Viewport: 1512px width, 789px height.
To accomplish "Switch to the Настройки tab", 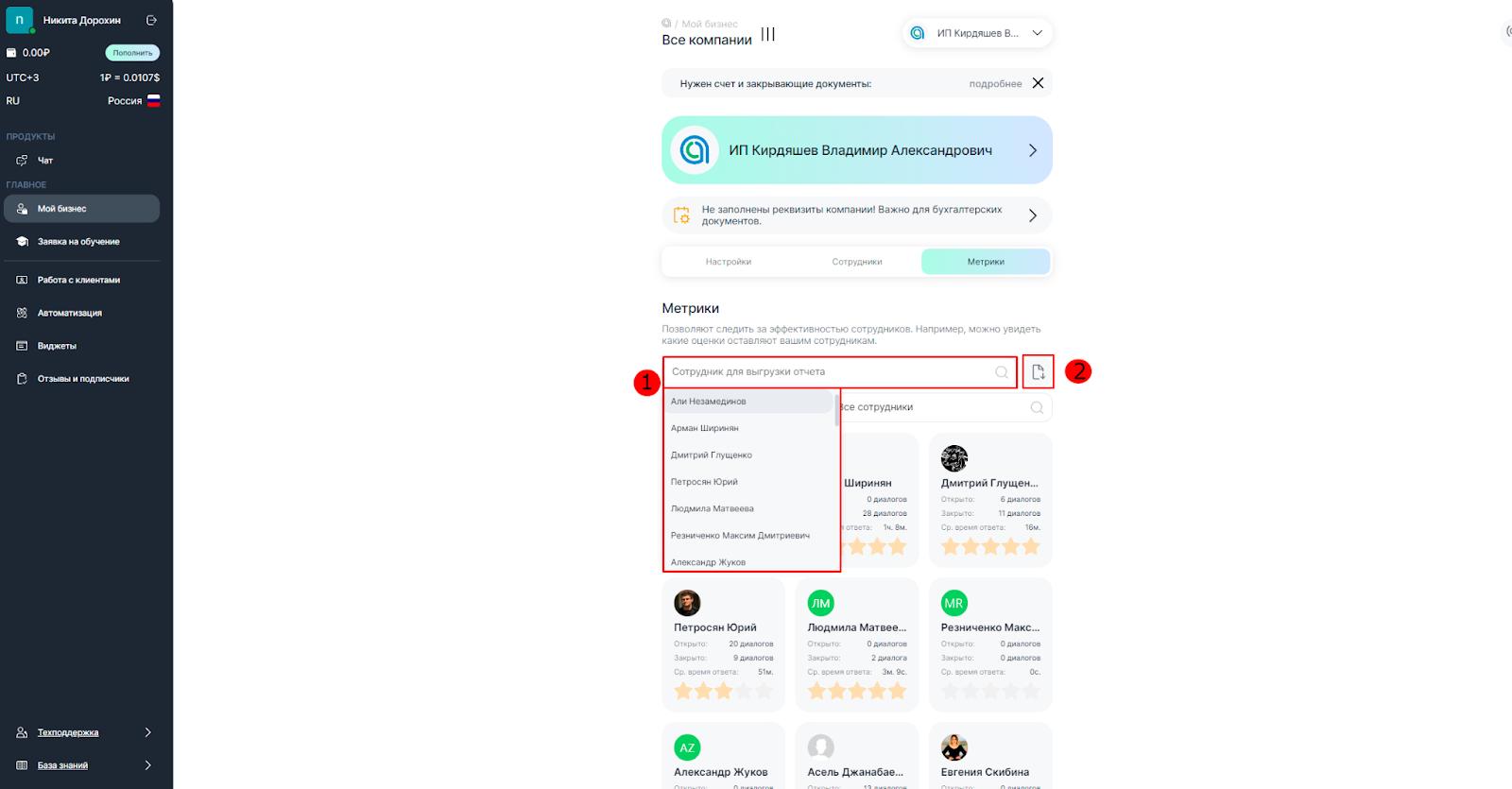I will click(729, 262).
